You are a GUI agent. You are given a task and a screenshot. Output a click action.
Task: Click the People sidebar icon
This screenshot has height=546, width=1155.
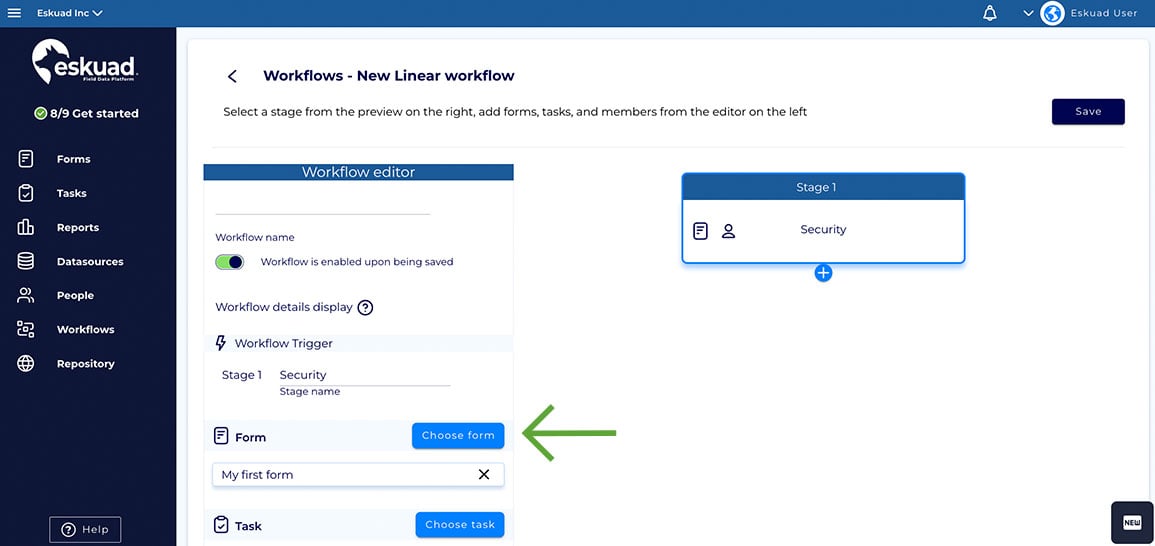[x=26, y=295]
